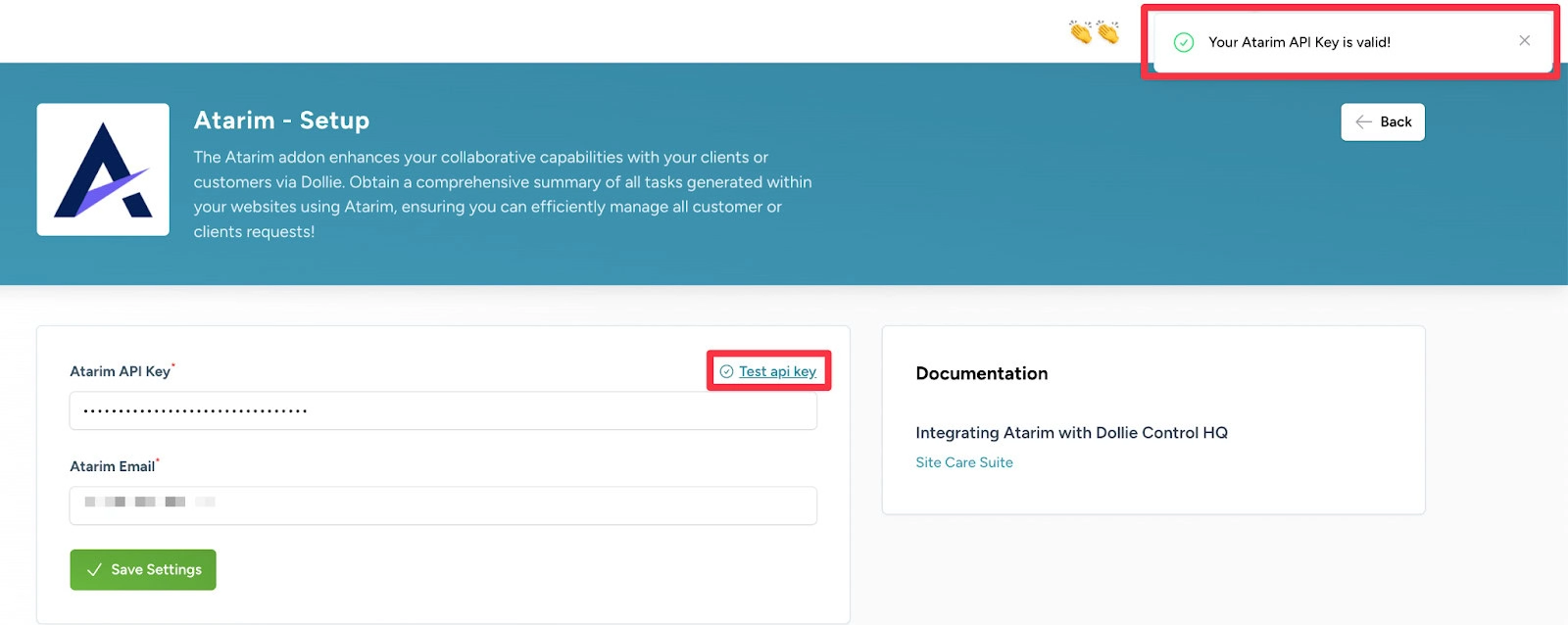1568x625 pixels.
Task: Click the Atarim logo image
Action: point(103,169)
